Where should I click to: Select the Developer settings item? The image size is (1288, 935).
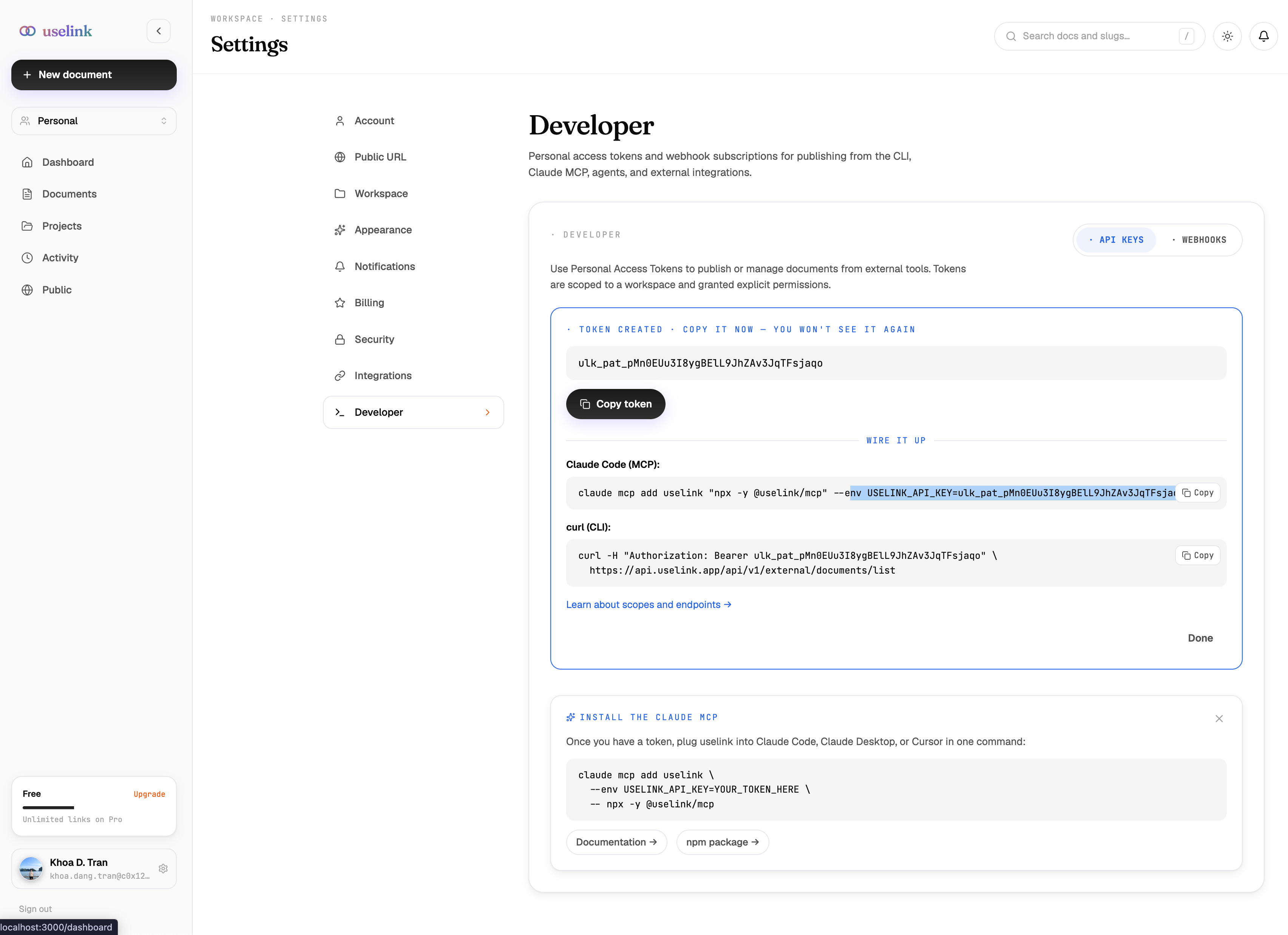414,412
